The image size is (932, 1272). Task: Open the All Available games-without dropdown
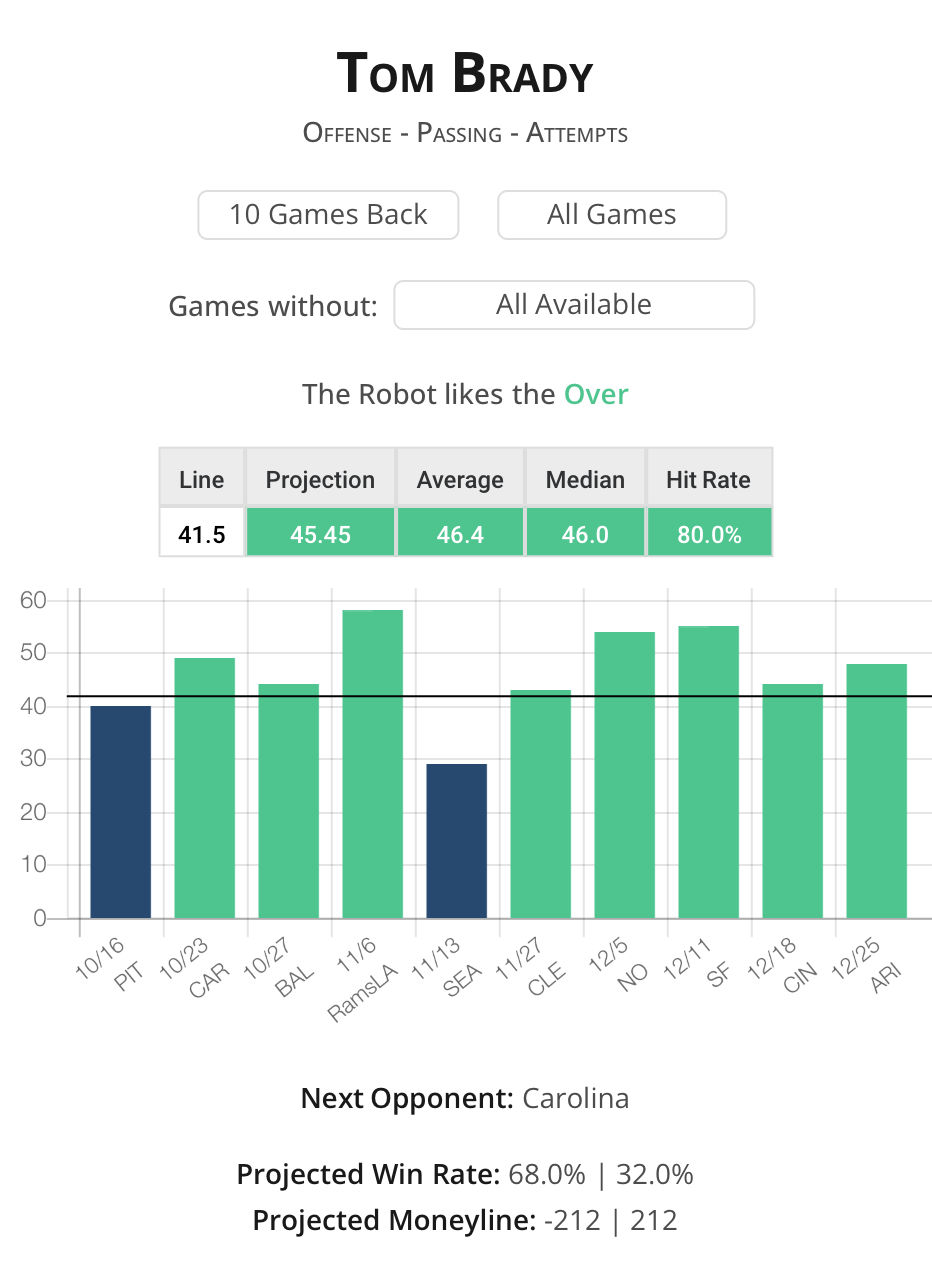(574, 305)
